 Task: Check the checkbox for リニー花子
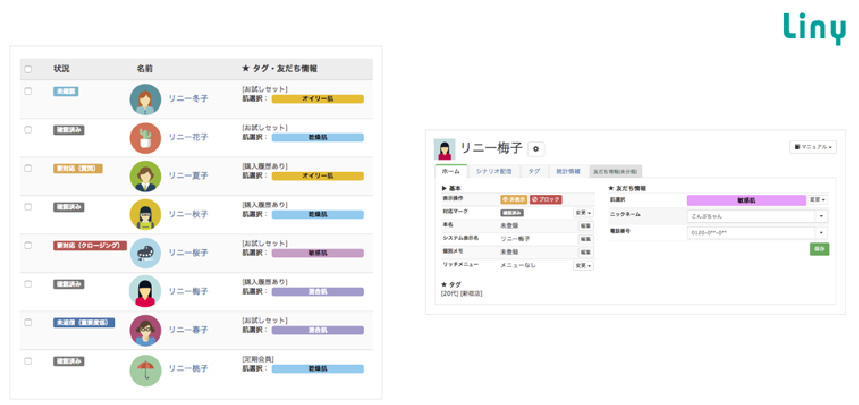click(28, 130)
